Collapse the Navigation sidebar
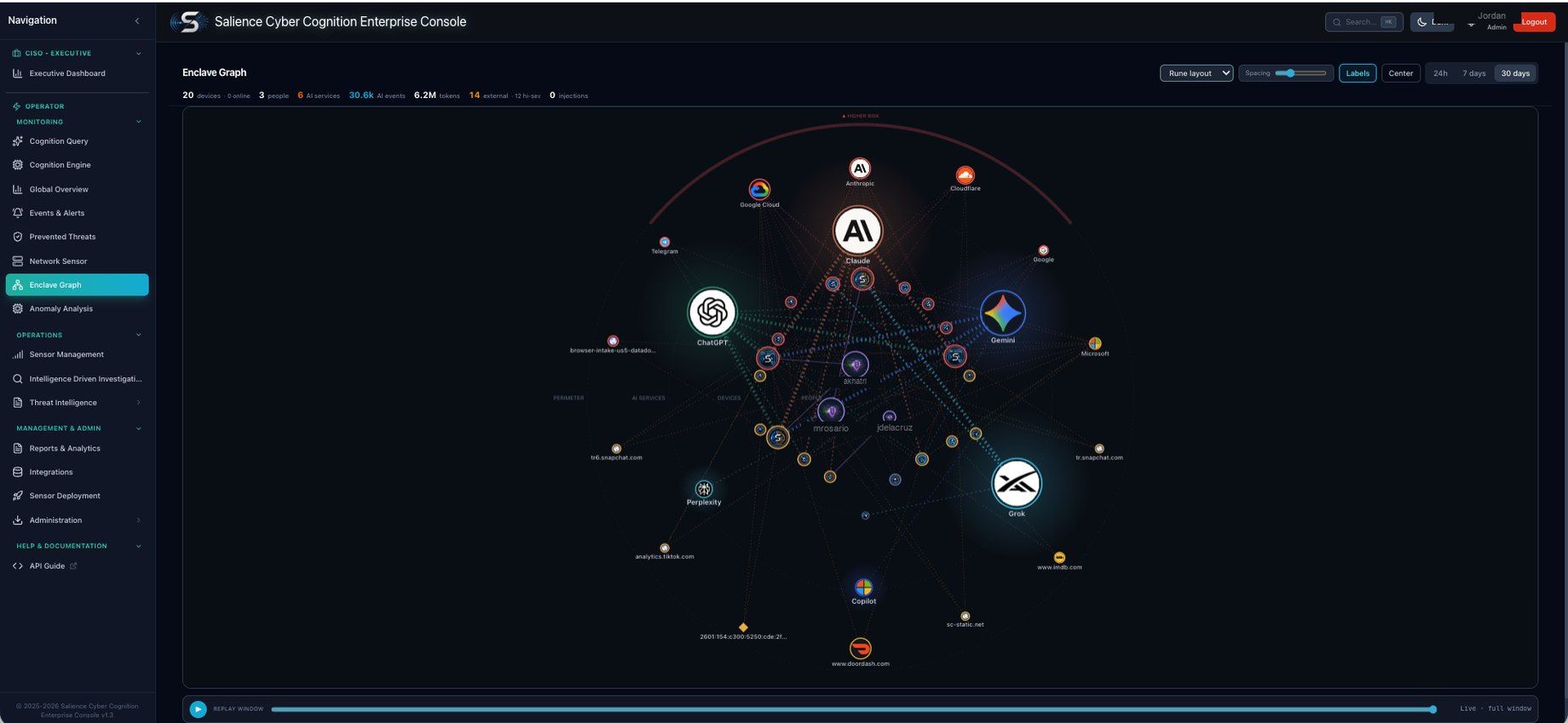 click(137, 20)
